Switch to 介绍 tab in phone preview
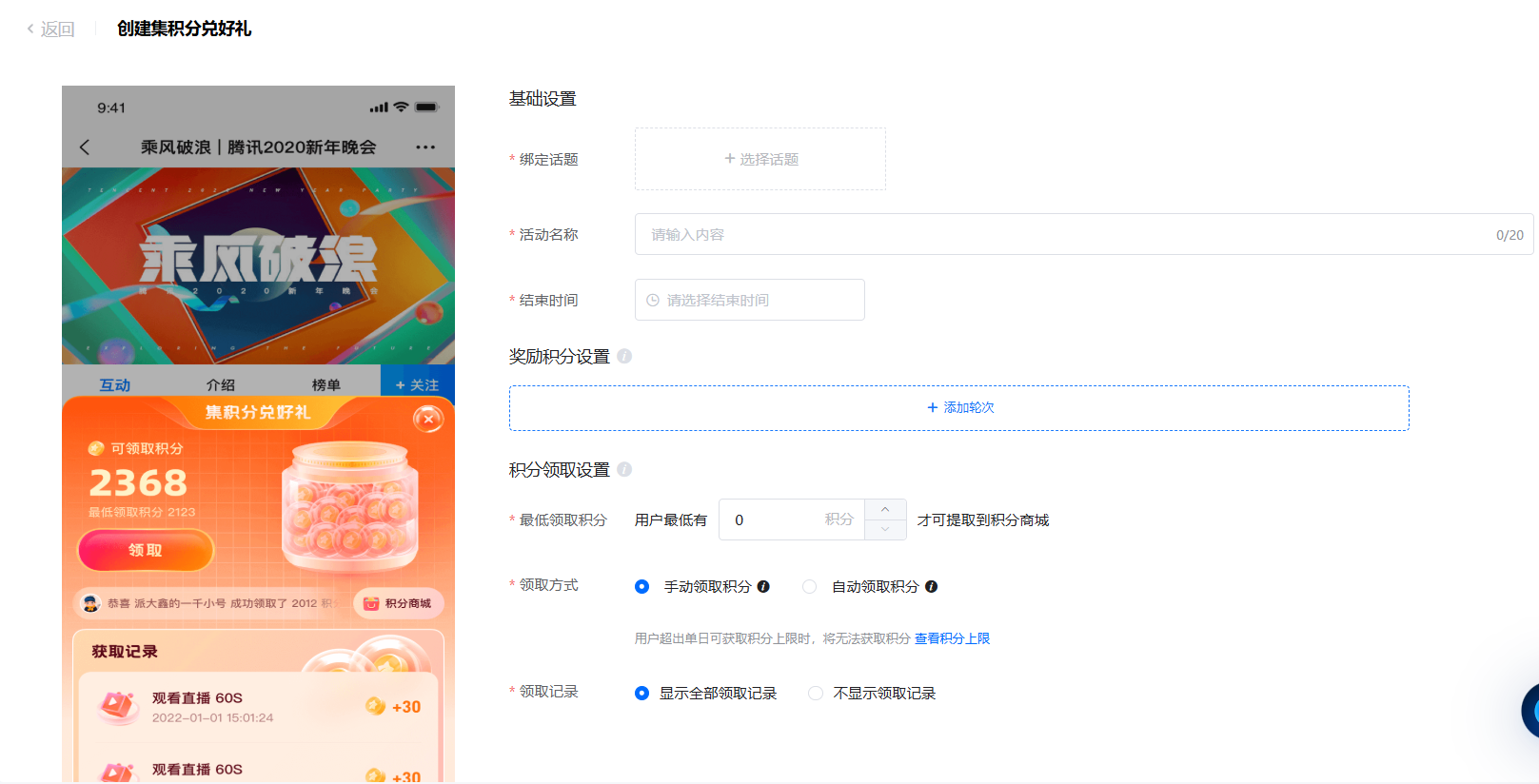Screen dimensions: 1539x784 pos(221,384)
